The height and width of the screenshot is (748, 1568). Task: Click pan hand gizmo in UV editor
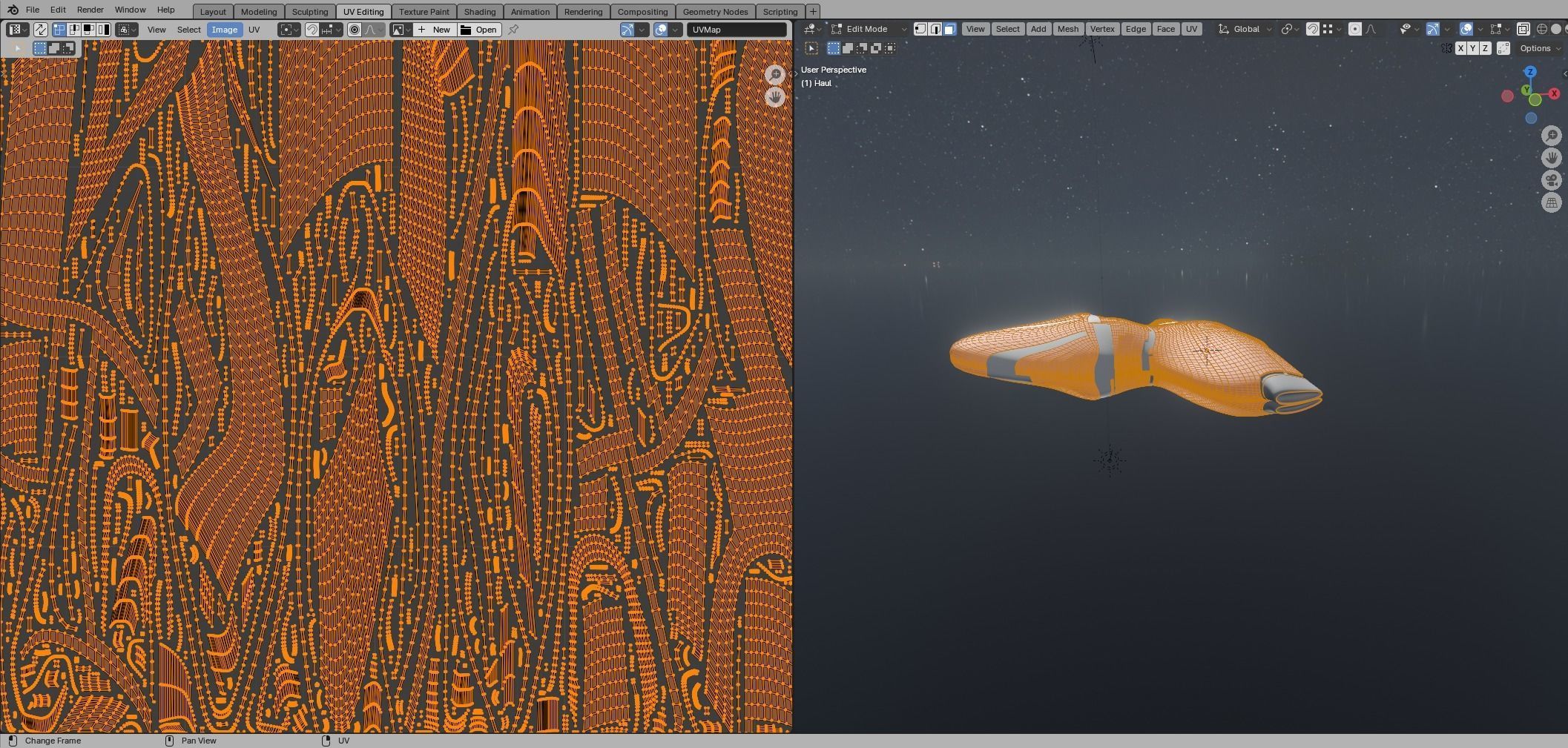[775, 97]
